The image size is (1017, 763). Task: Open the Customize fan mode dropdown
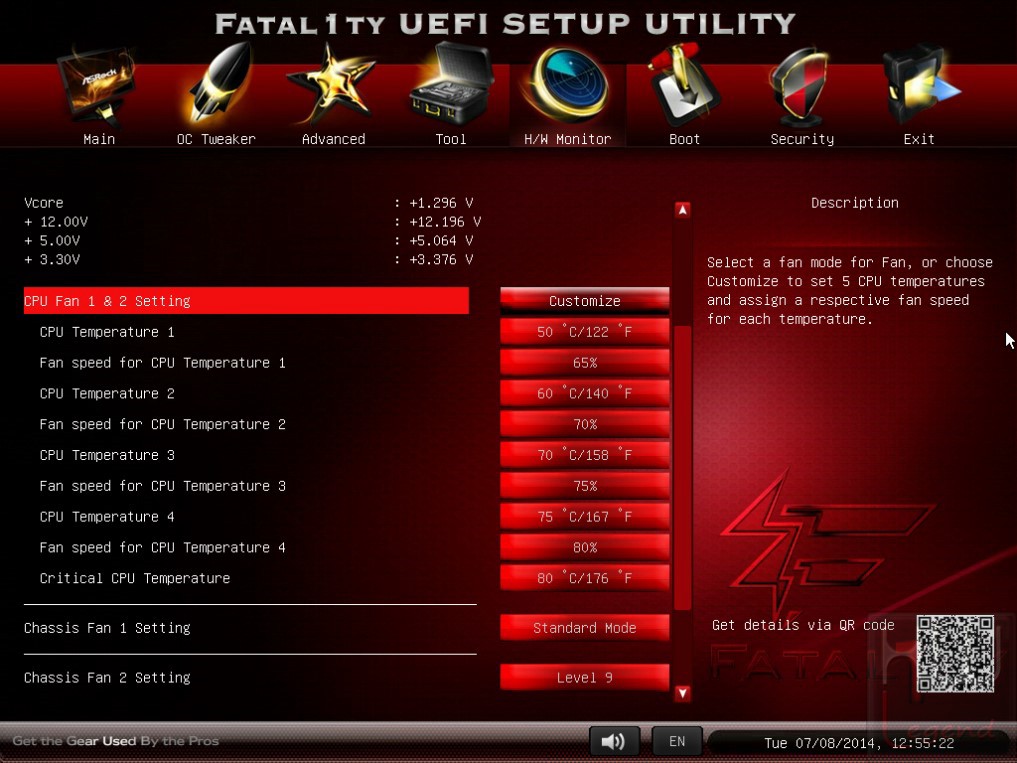pyautogui.click(x=584, y=300)
